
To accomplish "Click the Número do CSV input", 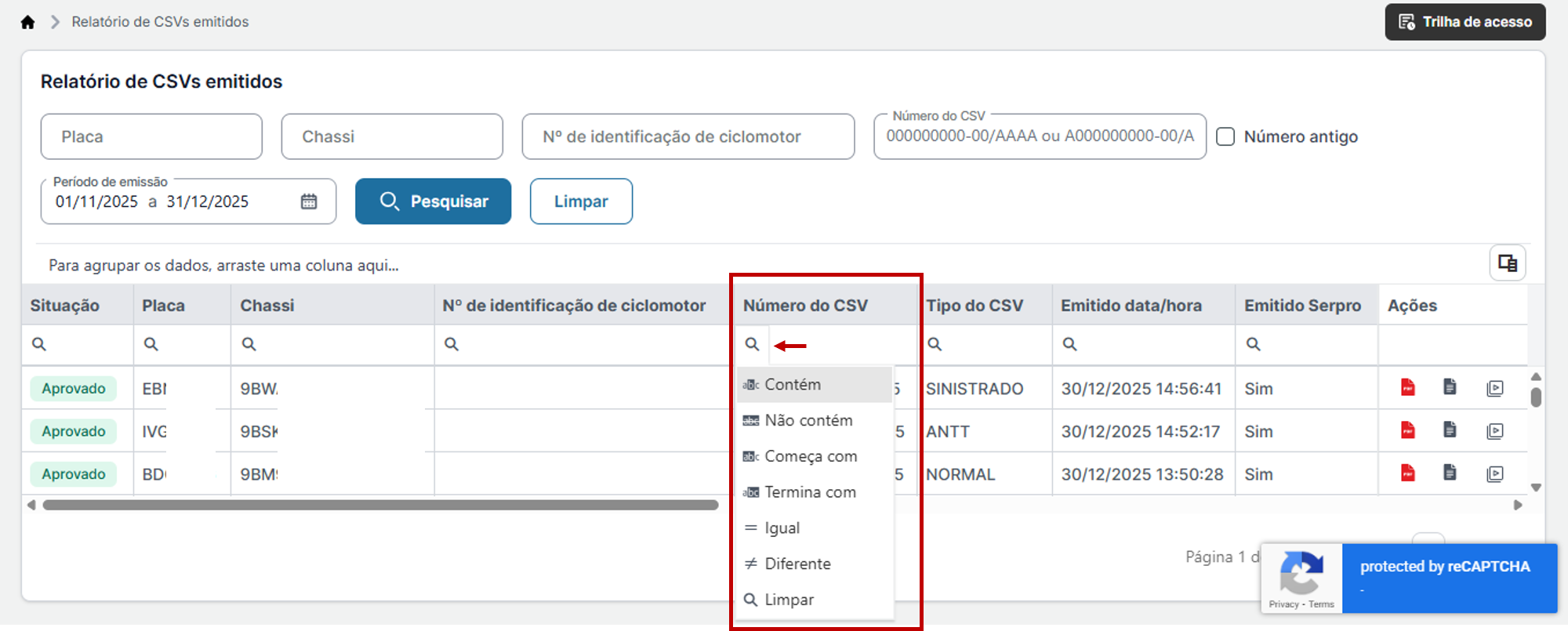I will (1040, 136).
